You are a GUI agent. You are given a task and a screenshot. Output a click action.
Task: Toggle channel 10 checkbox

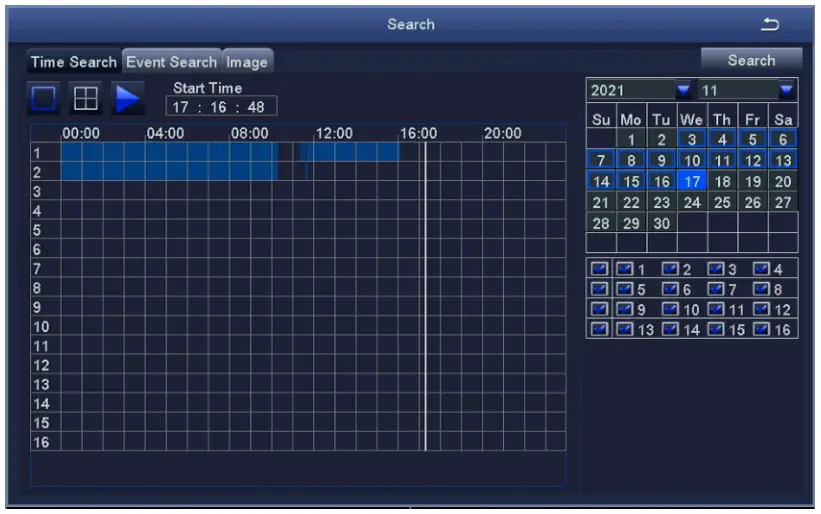click(x=670, y=309)
